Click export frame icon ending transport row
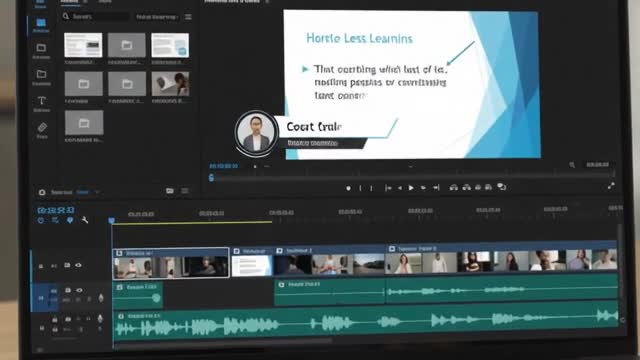640x360 pixels. pyautogui.click(x=502, y=187)
